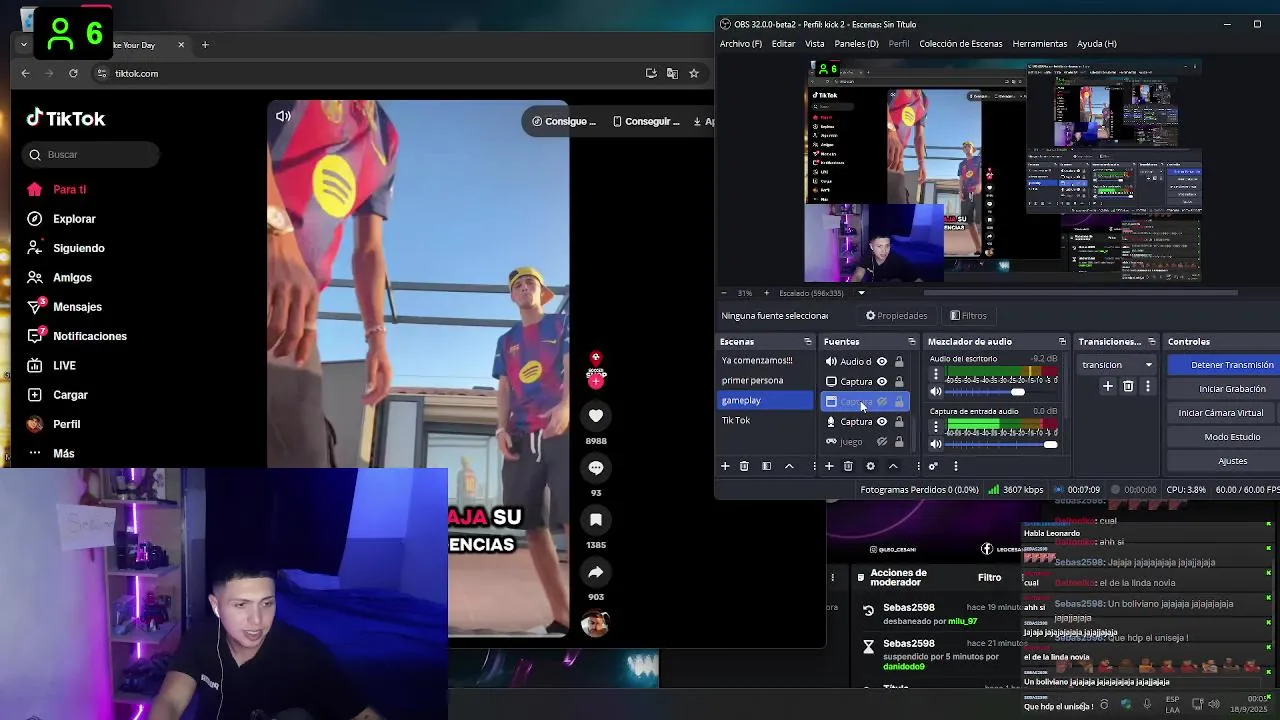The width and height of the screenshot is (1280, 720).
Task: Open the transicion dropdown in Transiciones
Action: click(1117, 365)
